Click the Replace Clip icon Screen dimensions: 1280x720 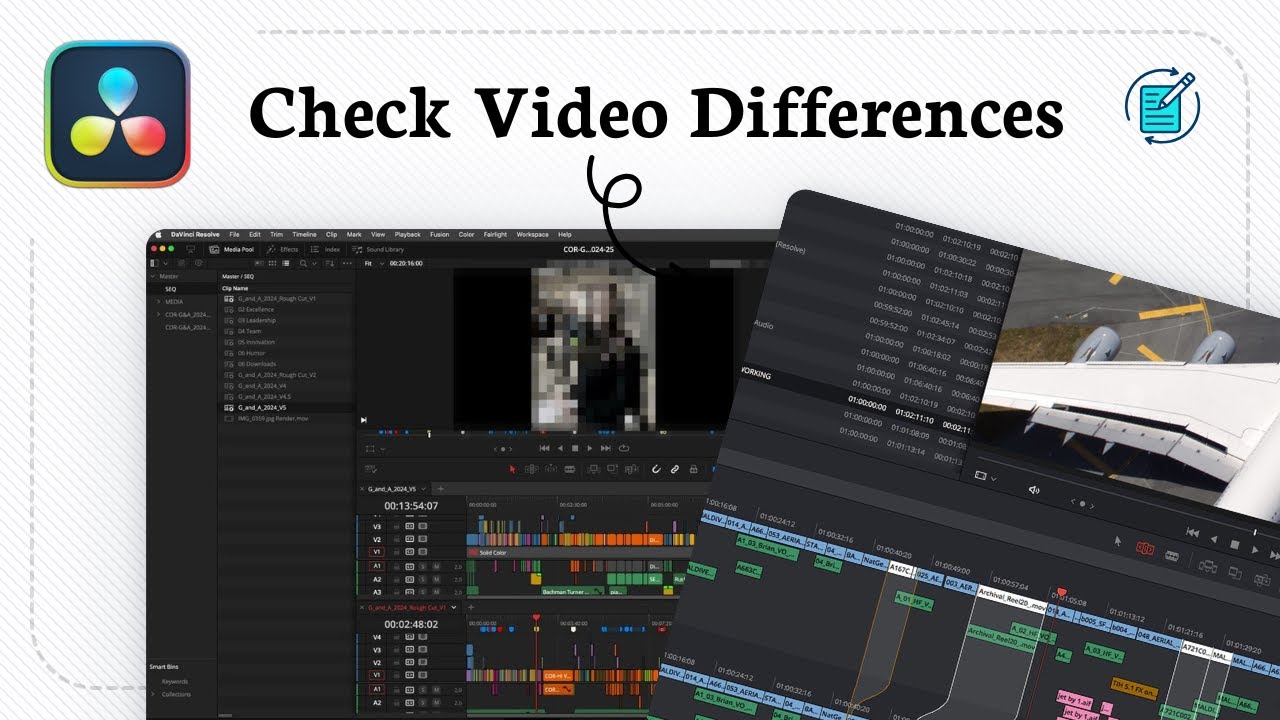tap(632, 469)
